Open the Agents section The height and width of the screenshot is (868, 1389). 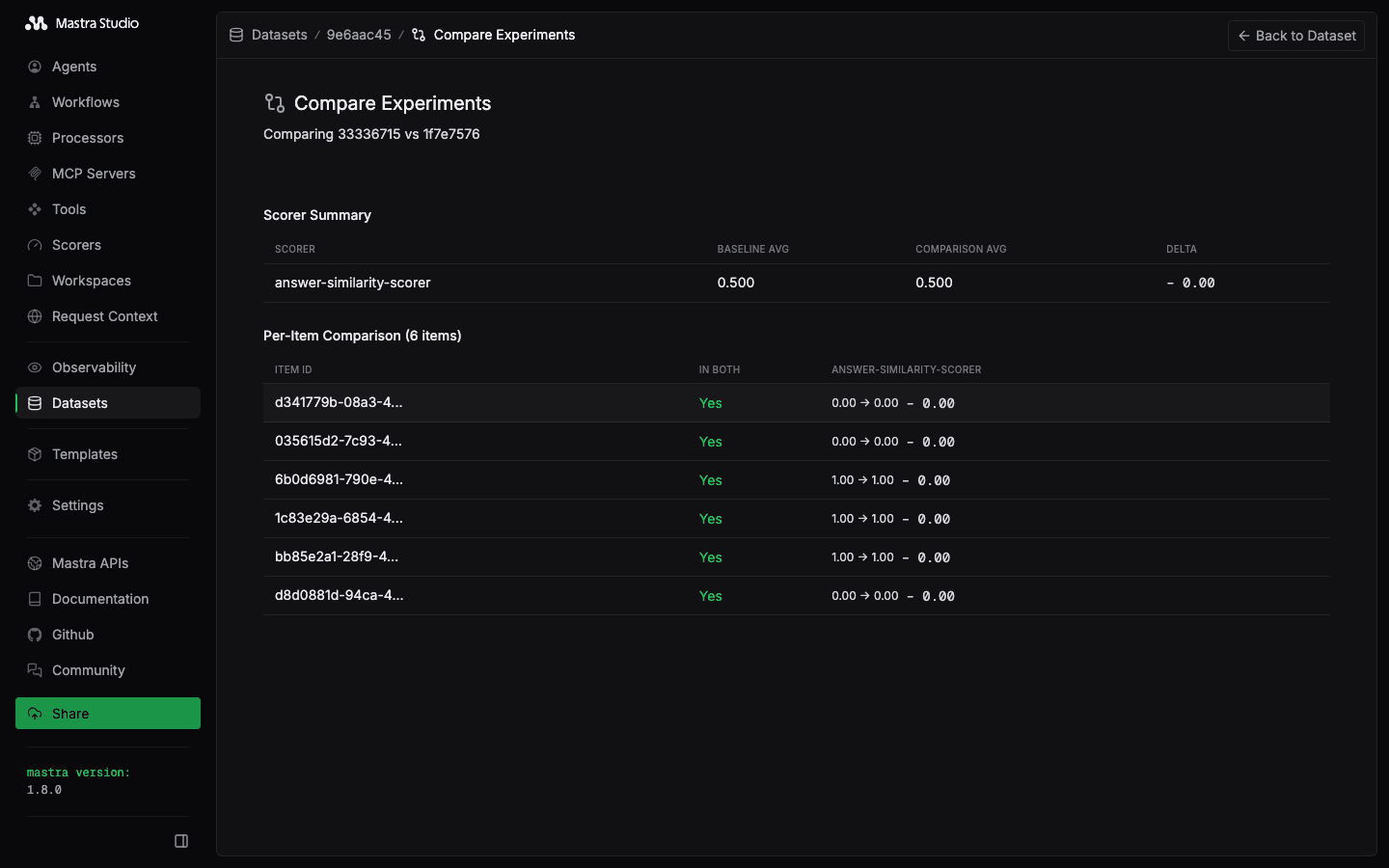[x=74, y=67]
